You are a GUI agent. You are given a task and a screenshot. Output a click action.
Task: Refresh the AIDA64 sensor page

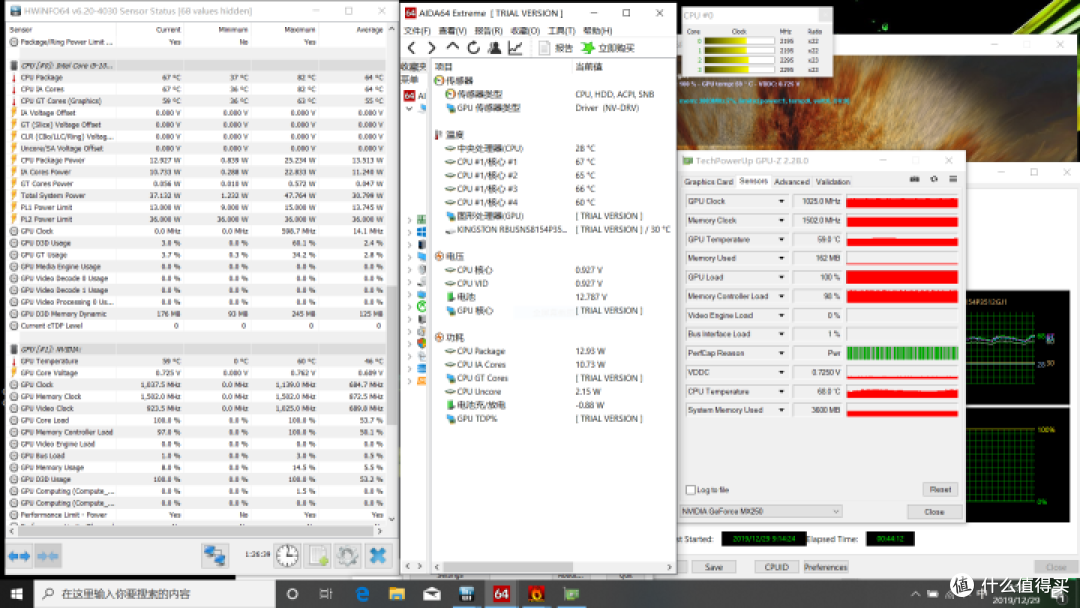[473, 48]
